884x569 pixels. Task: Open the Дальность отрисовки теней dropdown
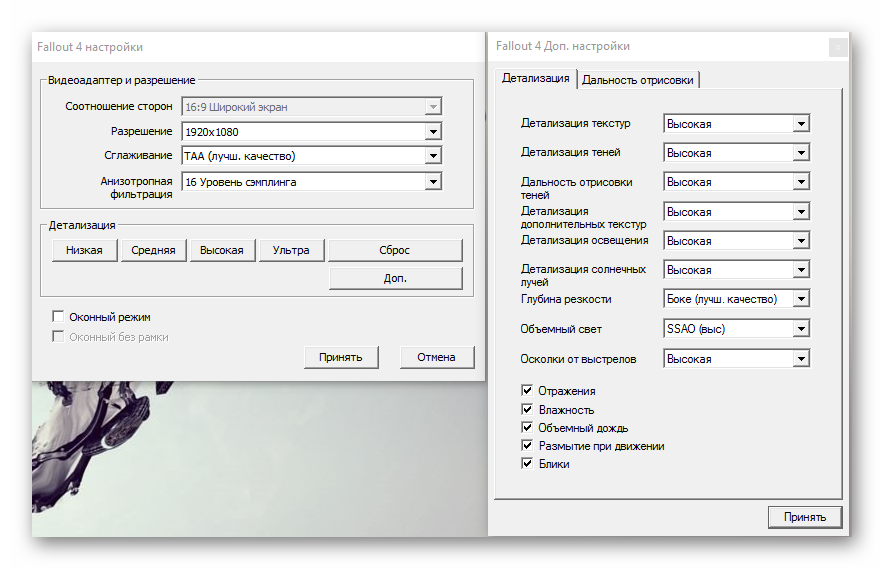point(736,182)
